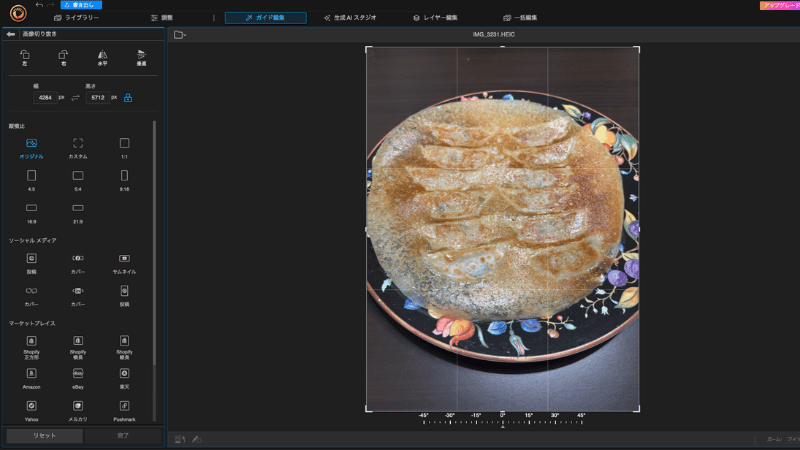
Task: Go back from the crop panel
Action: (11, 34)
